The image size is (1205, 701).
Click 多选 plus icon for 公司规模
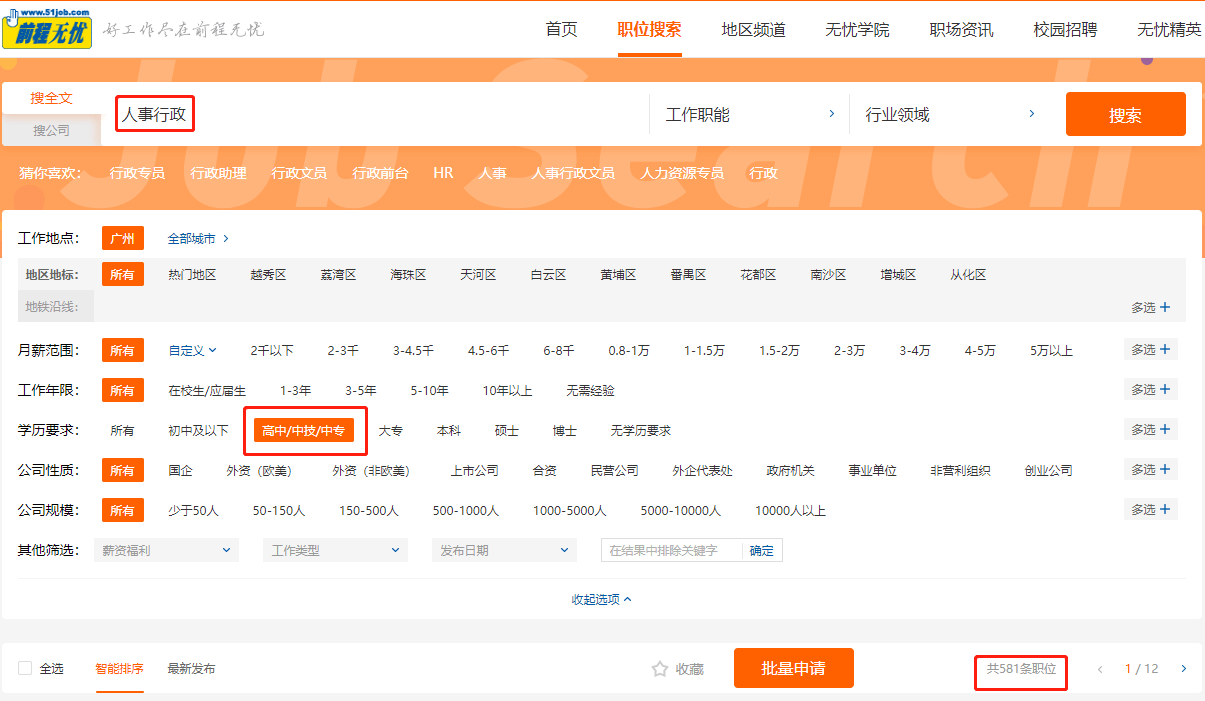pyautogui.click(x=1165, y=510)
